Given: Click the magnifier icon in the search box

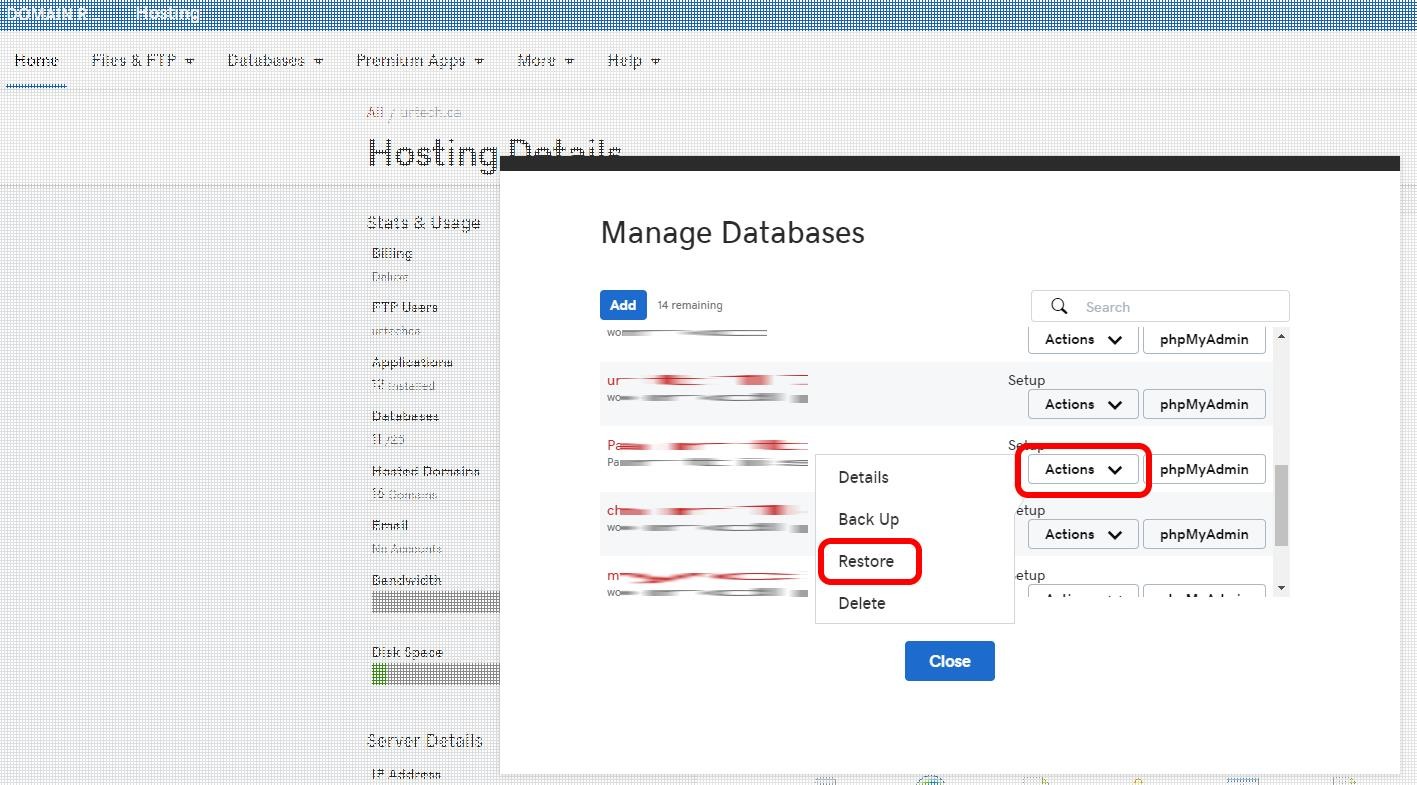Looking at the screenshot, I should coord(1059,307).
